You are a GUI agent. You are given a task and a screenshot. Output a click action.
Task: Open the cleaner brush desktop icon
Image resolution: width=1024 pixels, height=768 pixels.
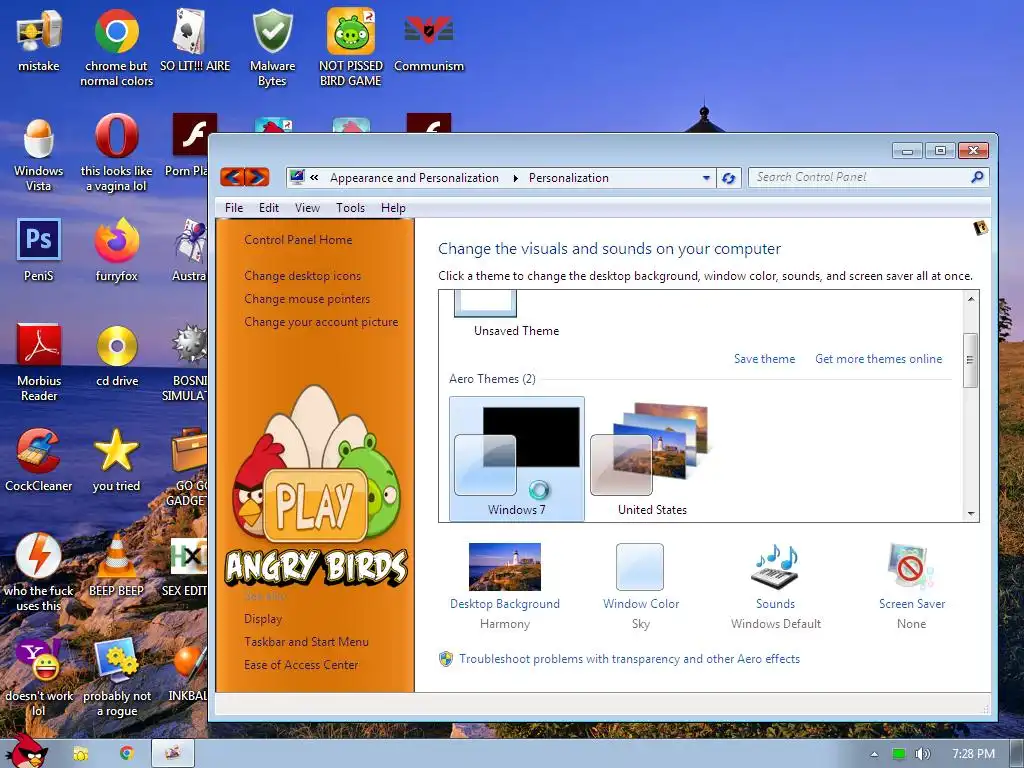click(39, 460)
